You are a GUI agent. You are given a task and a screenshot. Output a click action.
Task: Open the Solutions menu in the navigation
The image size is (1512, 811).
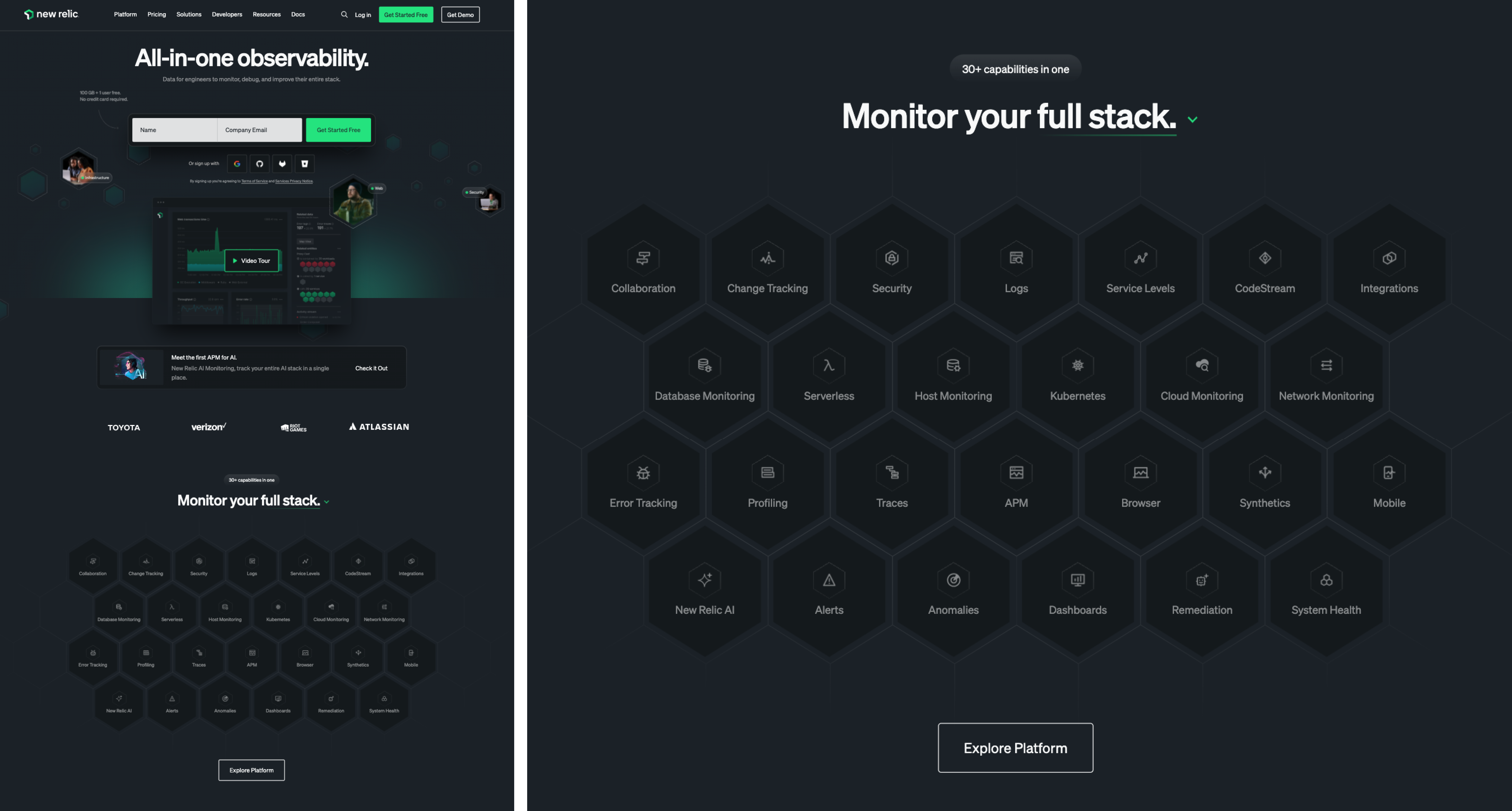189,15
